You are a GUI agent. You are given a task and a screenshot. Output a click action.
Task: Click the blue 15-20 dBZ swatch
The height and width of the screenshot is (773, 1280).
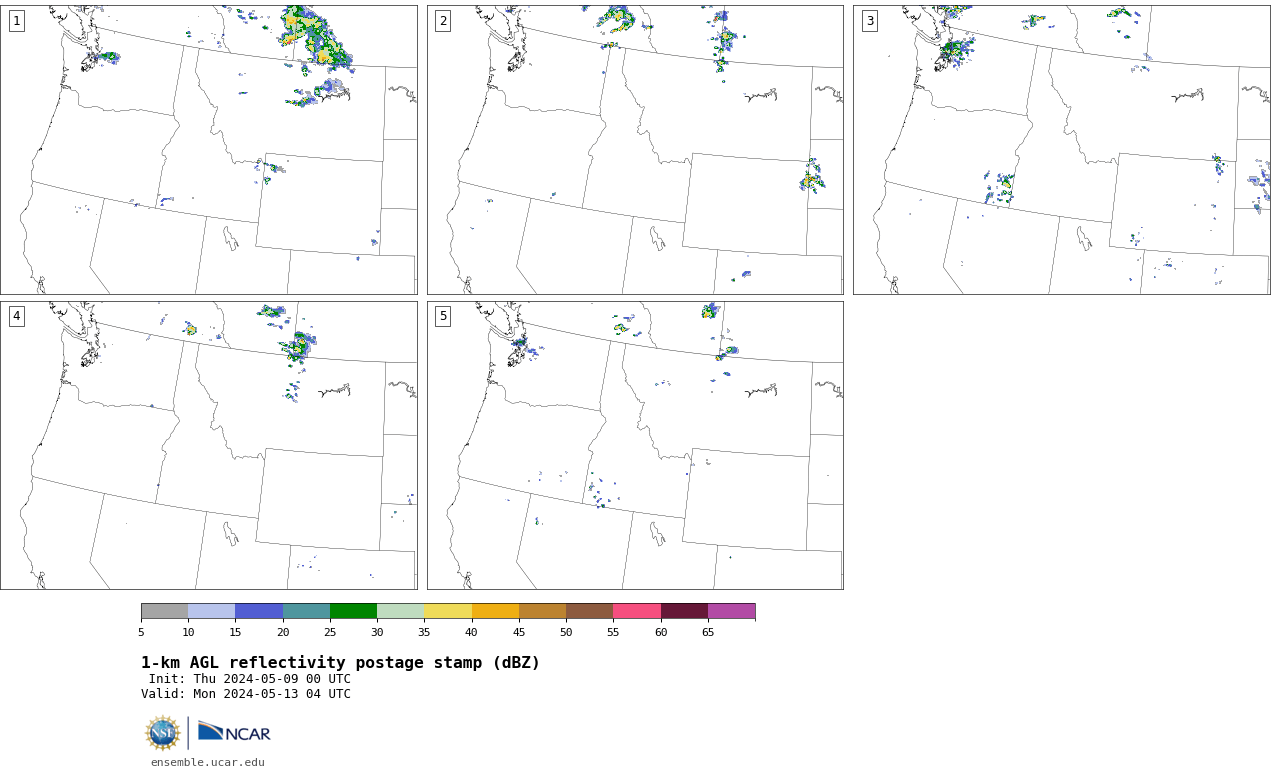259,611
